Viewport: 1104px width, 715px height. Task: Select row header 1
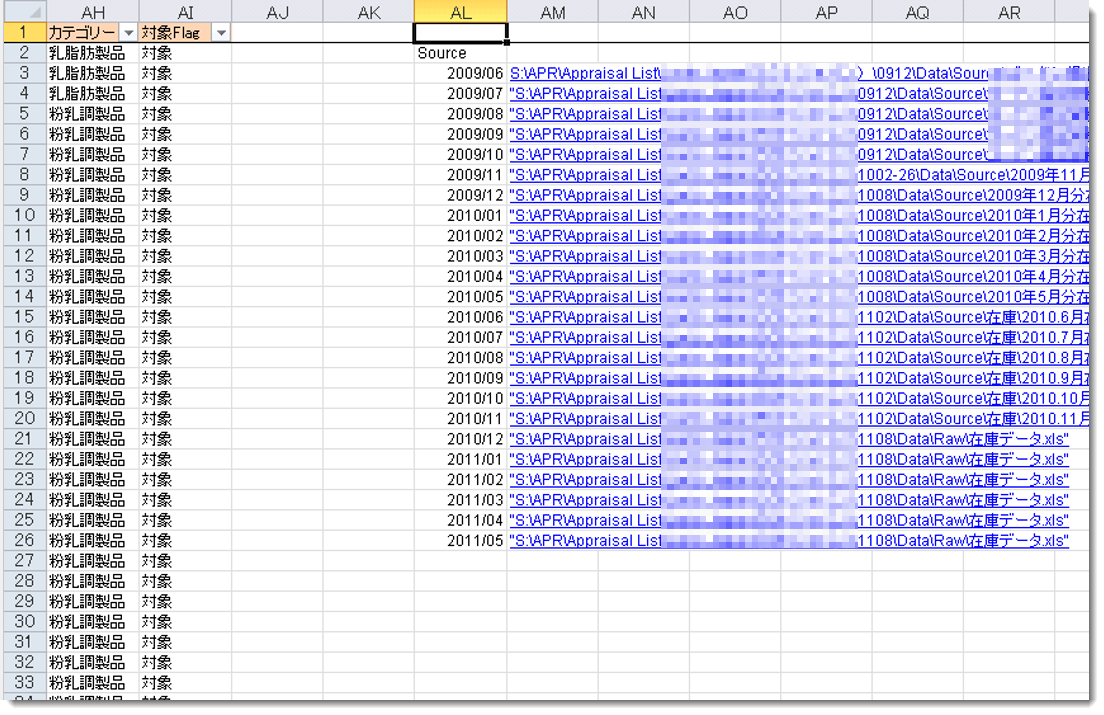click(25, 33)
